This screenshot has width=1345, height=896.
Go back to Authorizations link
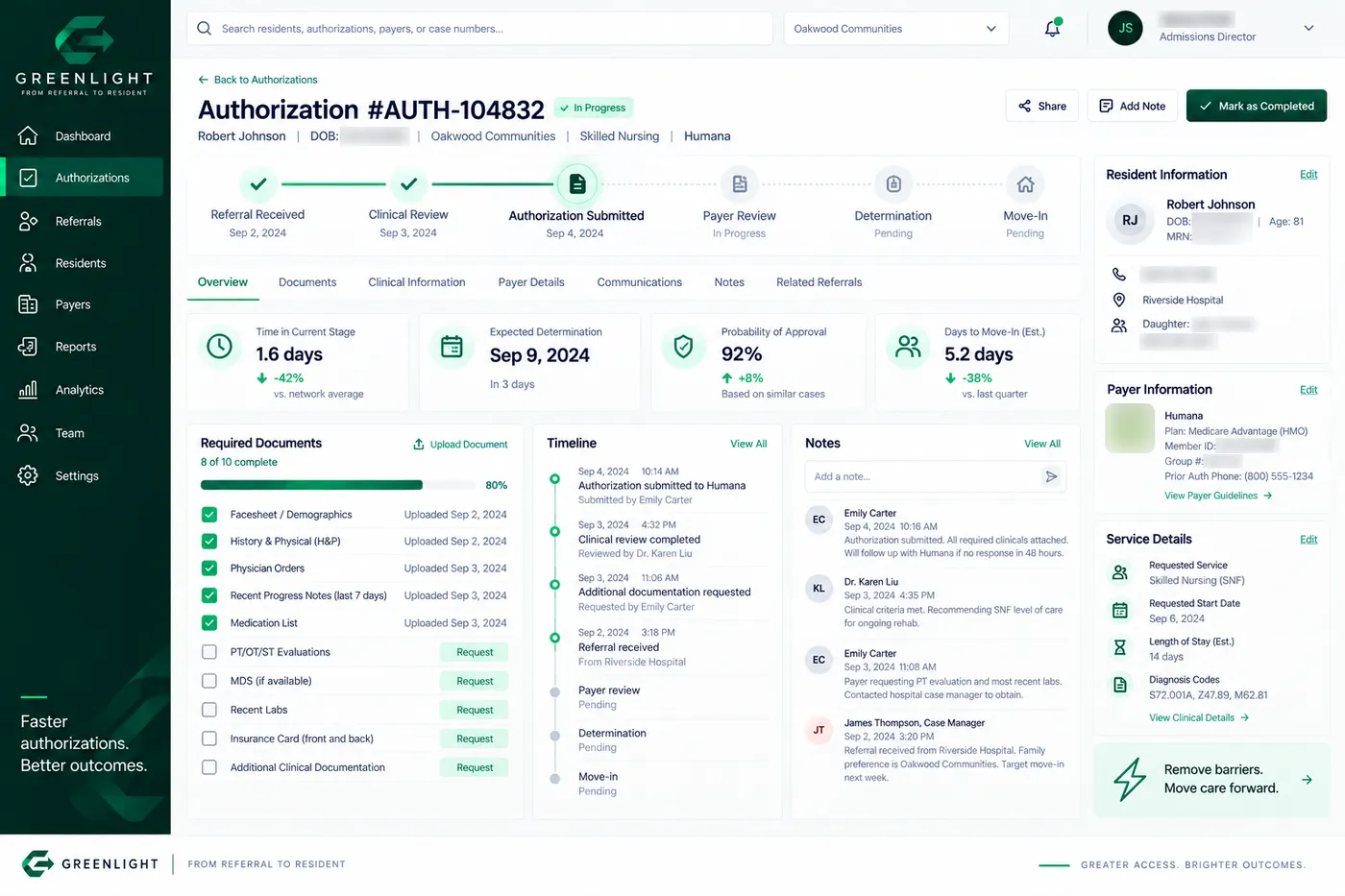(x=257, y=80)
